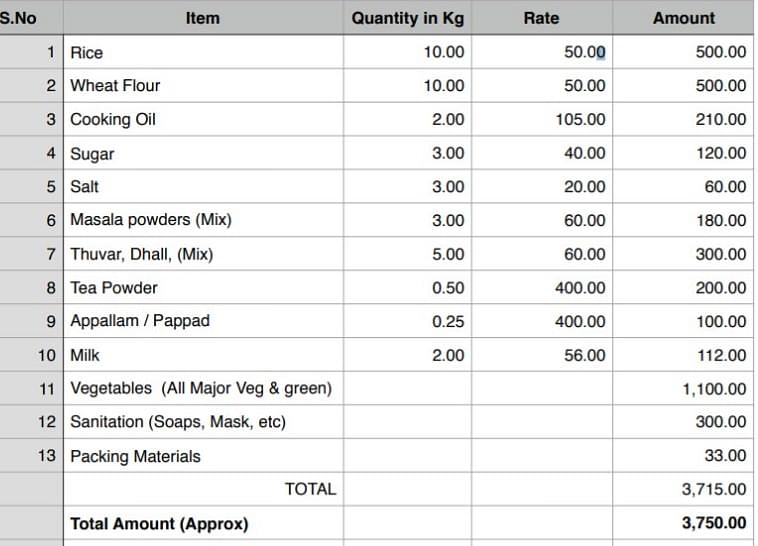Click Milk rate 56.00 cell
This screenshot has width=758, height=546.
pos(541,355)
